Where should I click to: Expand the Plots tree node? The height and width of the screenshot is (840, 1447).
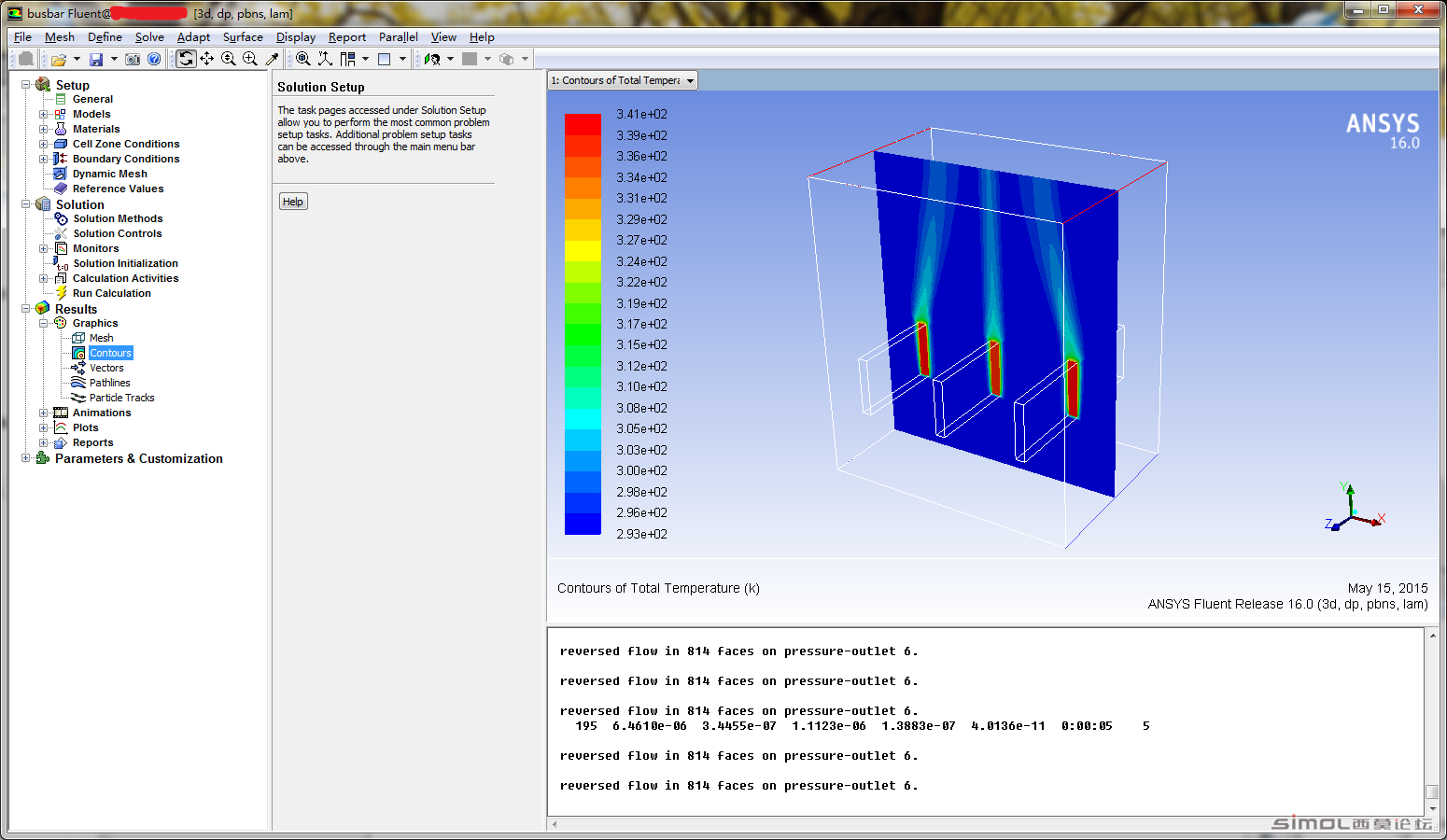click(x=43, y=427)
